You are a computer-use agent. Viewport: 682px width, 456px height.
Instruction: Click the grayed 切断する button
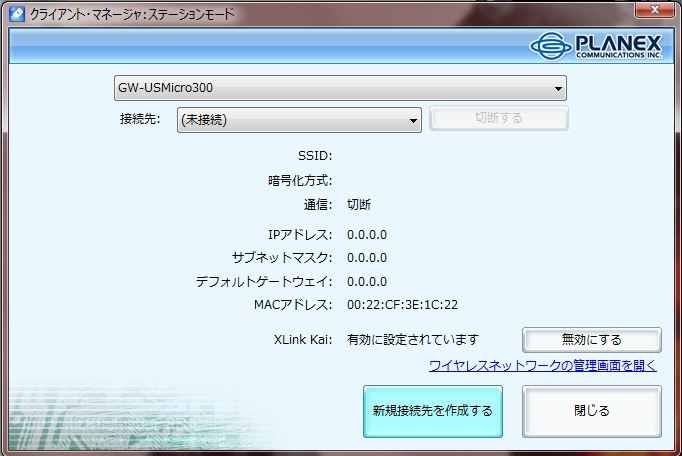coord(498,118)
